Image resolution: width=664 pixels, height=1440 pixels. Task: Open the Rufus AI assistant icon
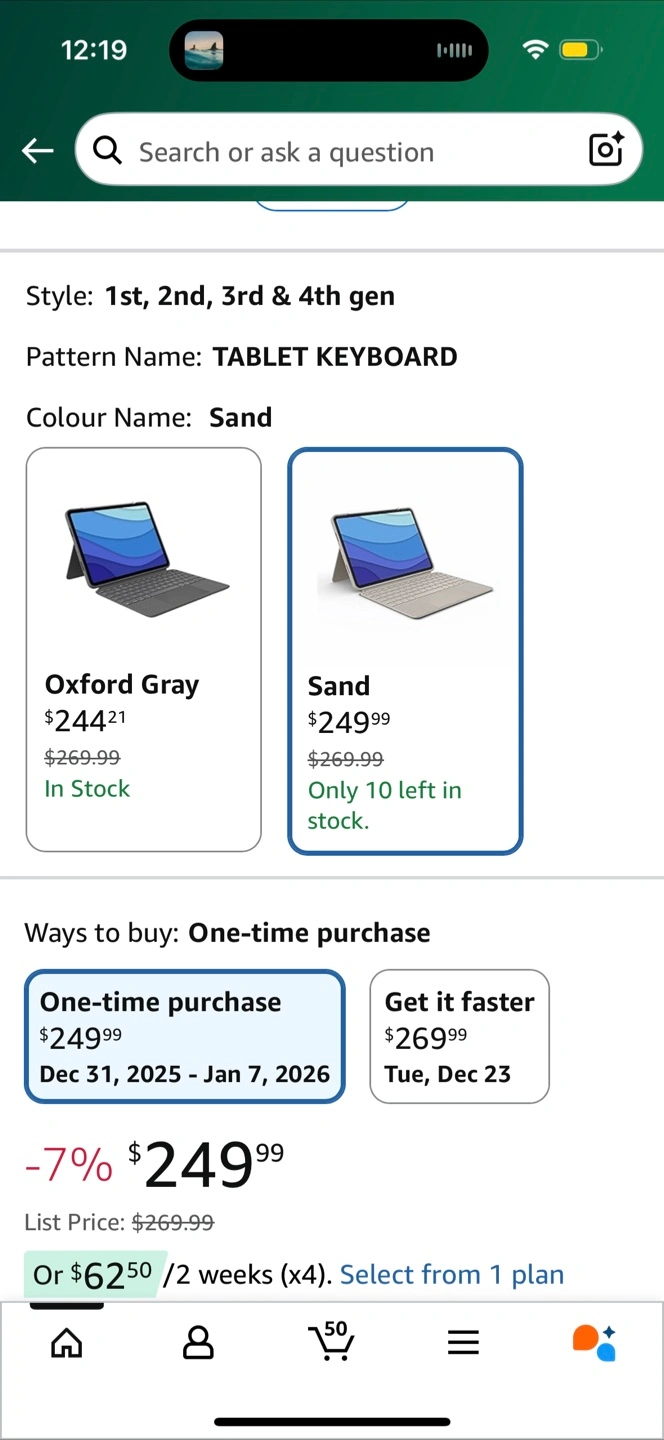(594, 1342)
